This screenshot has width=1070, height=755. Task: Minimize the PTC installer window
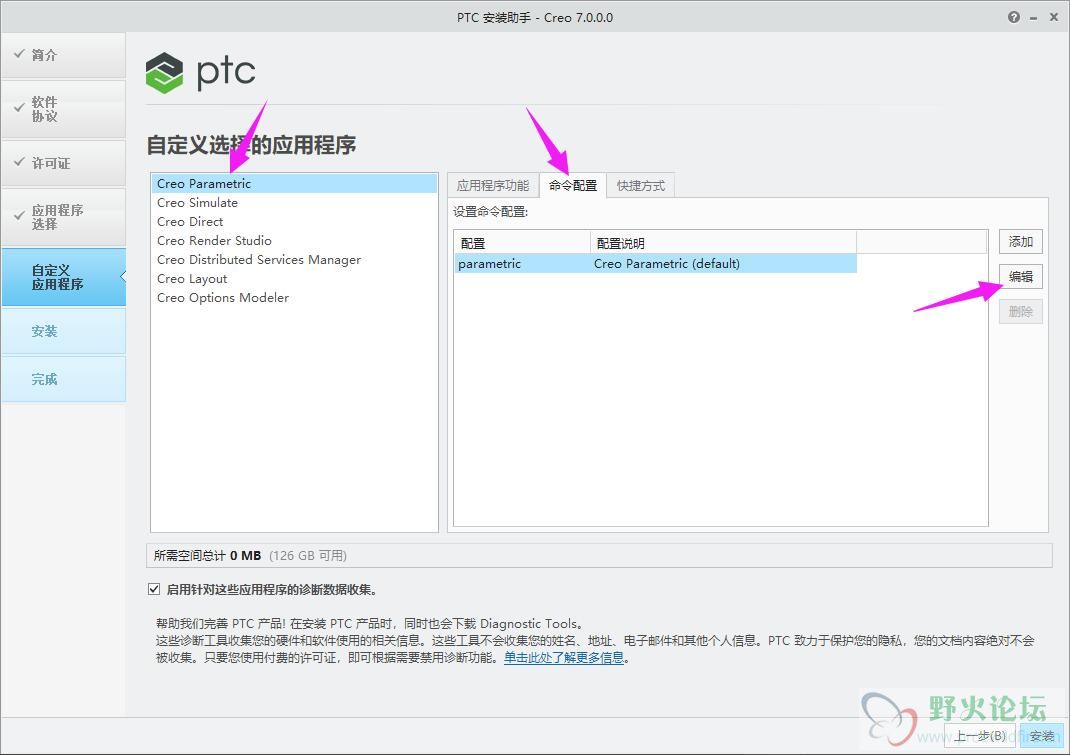pos(1034,18)
